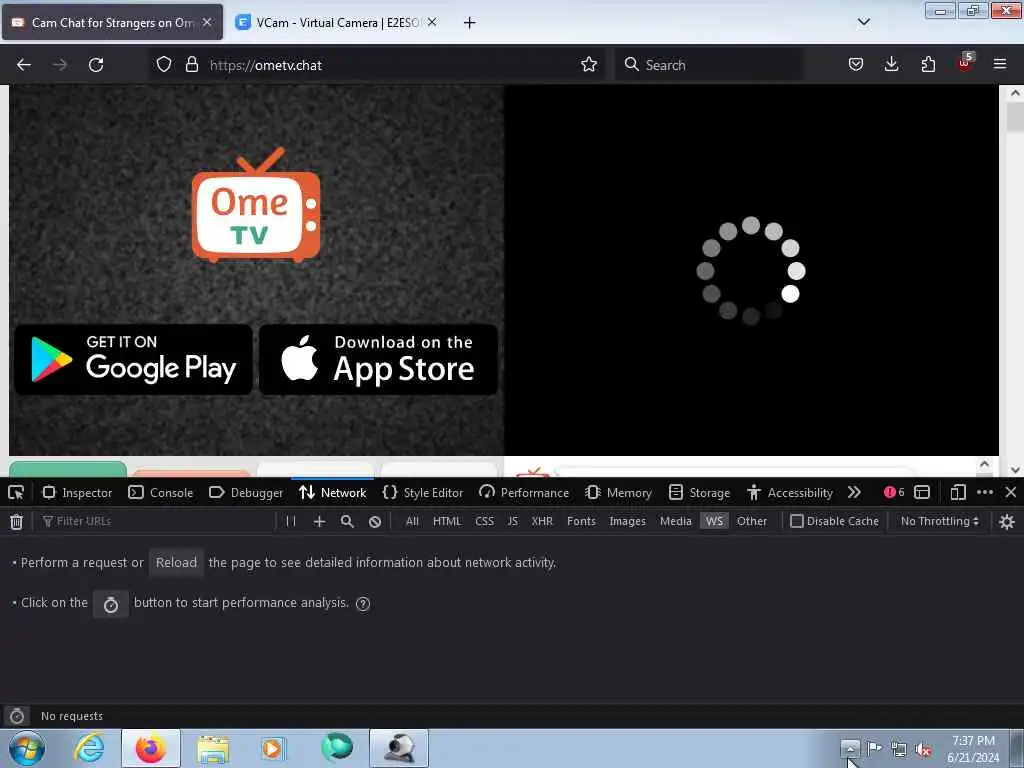Click the site padlock security icon
Screen dimensions: 1024x768
[x=191, y=65]
